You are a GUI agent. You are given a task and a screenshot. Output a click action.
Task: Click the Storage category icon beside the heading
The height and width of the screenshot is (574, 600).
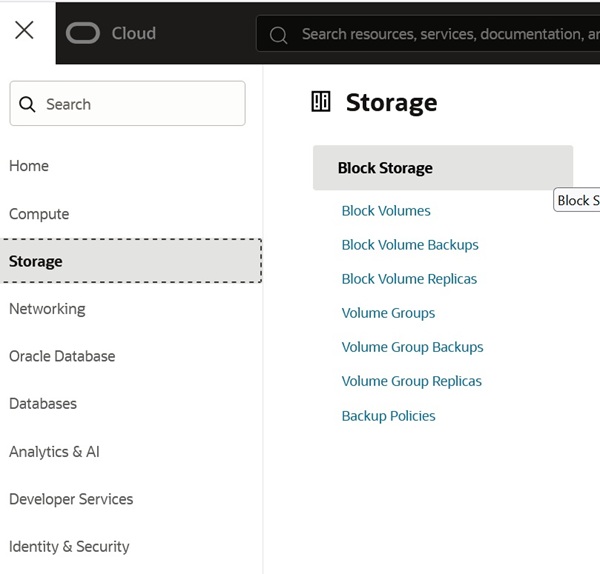(x=321, y=102)
